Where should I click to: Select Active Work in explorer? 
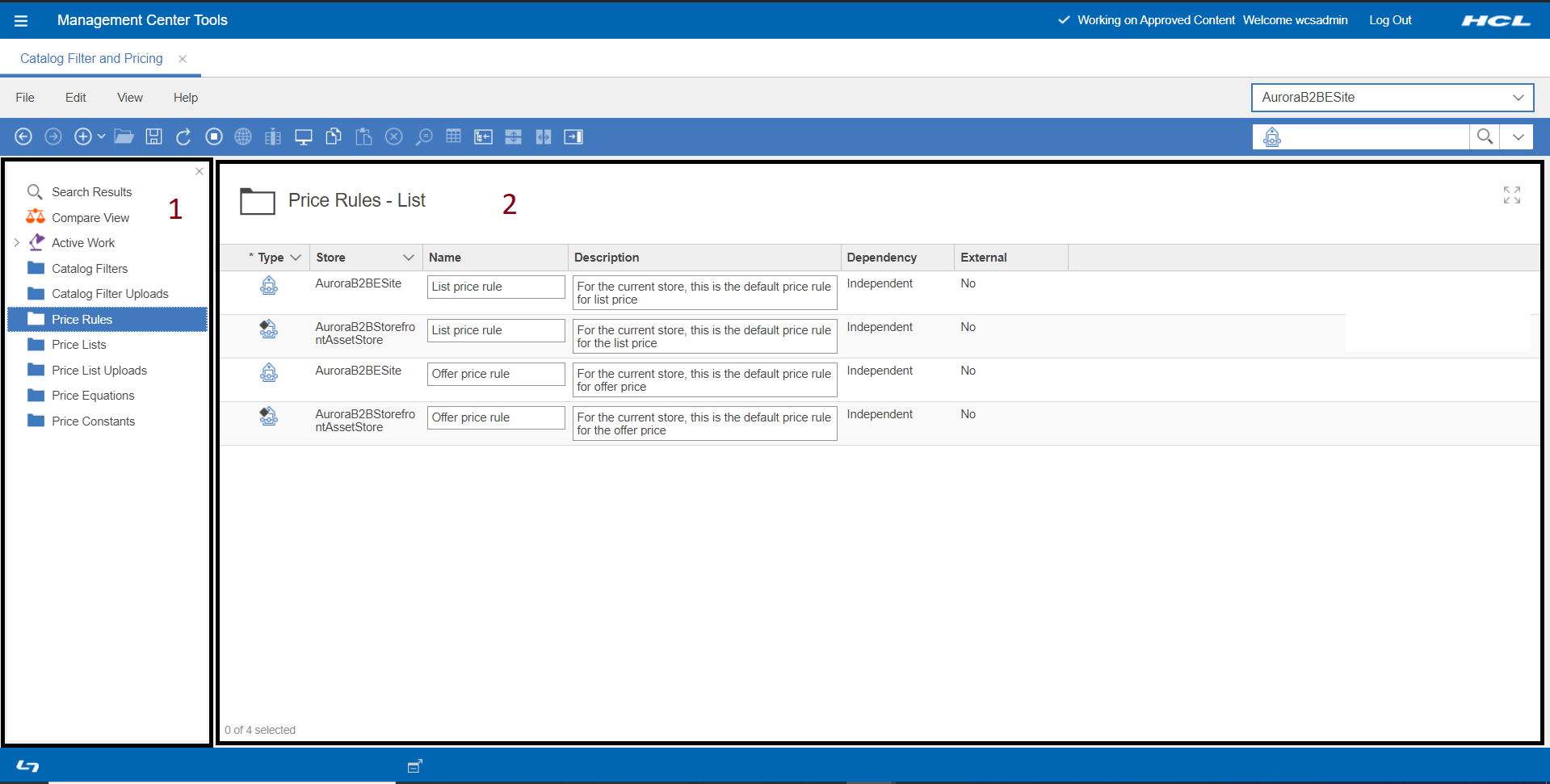pos(83,243)
